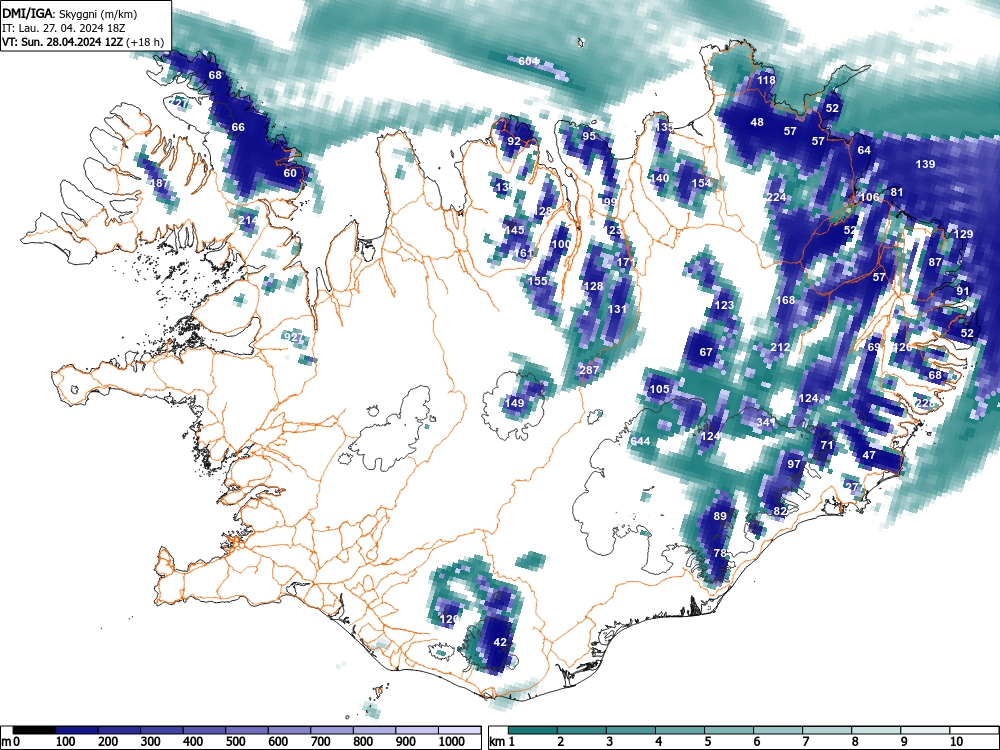Click the '71' visibility value

[x=827, y=446]
